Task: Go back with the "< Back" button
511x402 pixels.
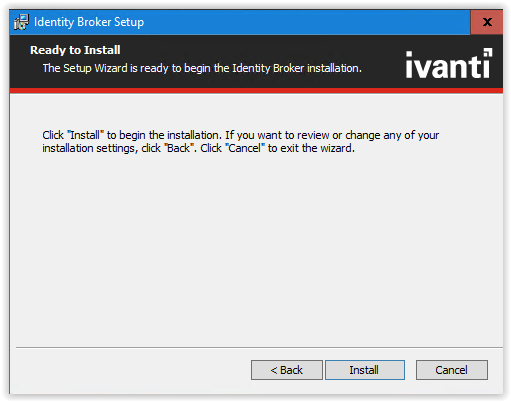Action: 287,370
